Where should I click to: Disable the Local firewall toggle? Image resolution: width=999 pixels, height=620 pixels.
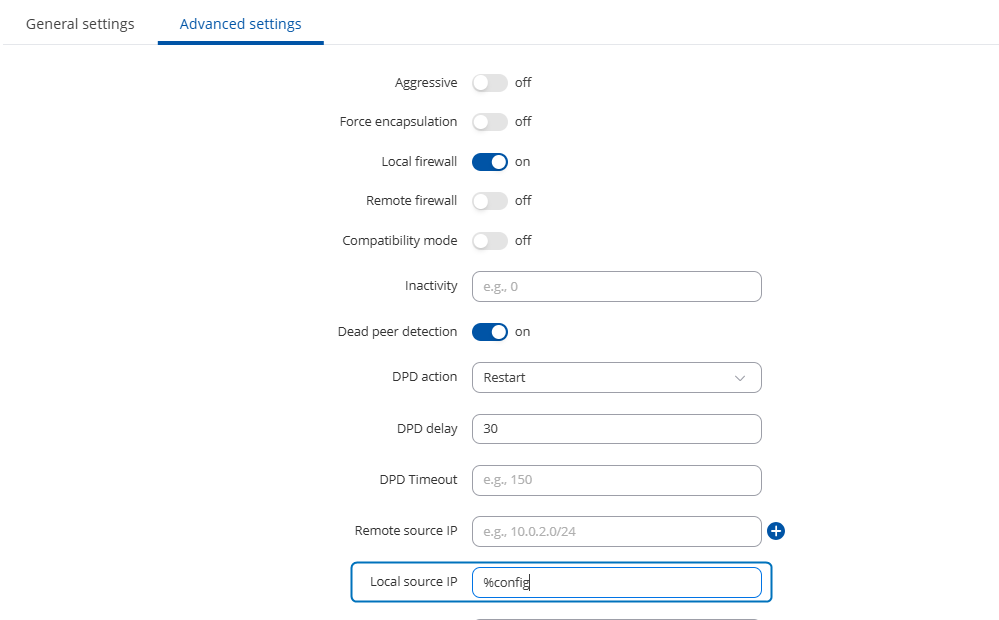pyautogui.click(x=490, y=162)
